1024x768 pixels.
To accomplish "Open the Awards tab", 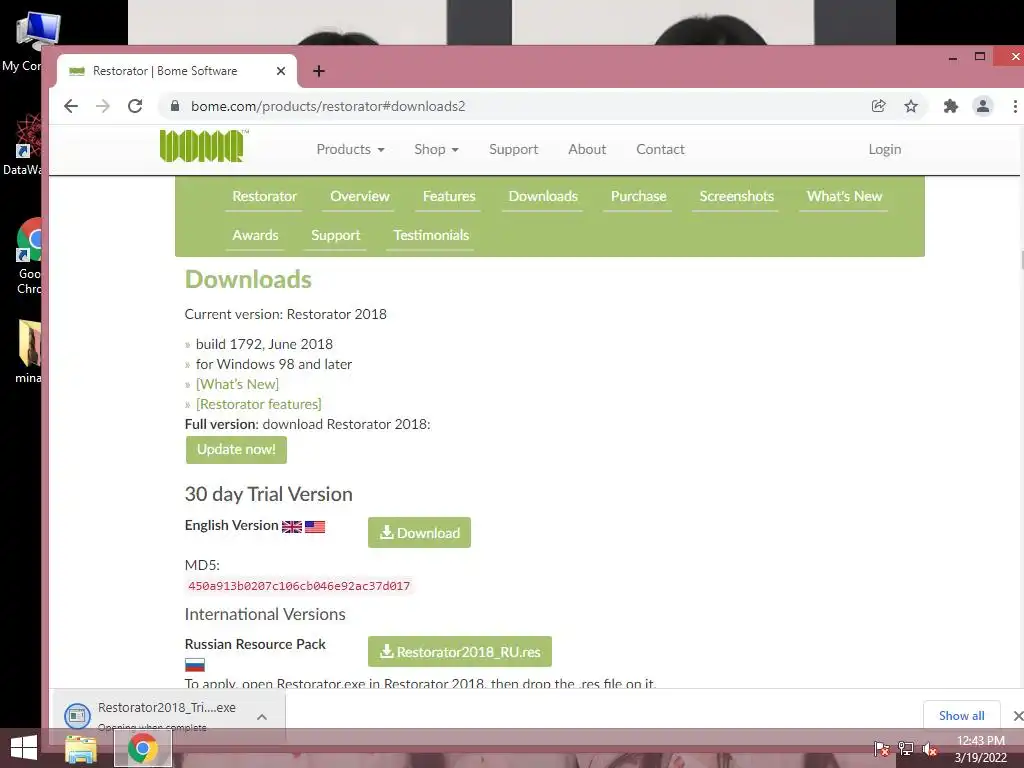I will pos(255,236).
